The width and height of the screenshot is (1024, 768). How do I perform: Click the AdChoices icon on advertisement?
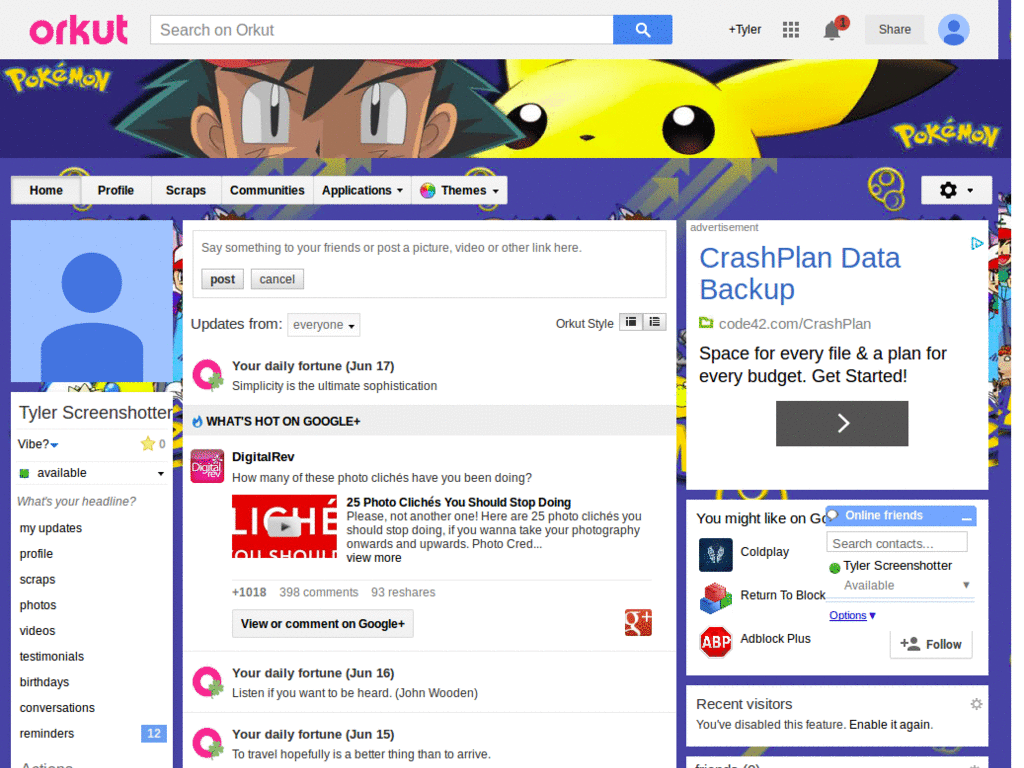coord(976,244)
